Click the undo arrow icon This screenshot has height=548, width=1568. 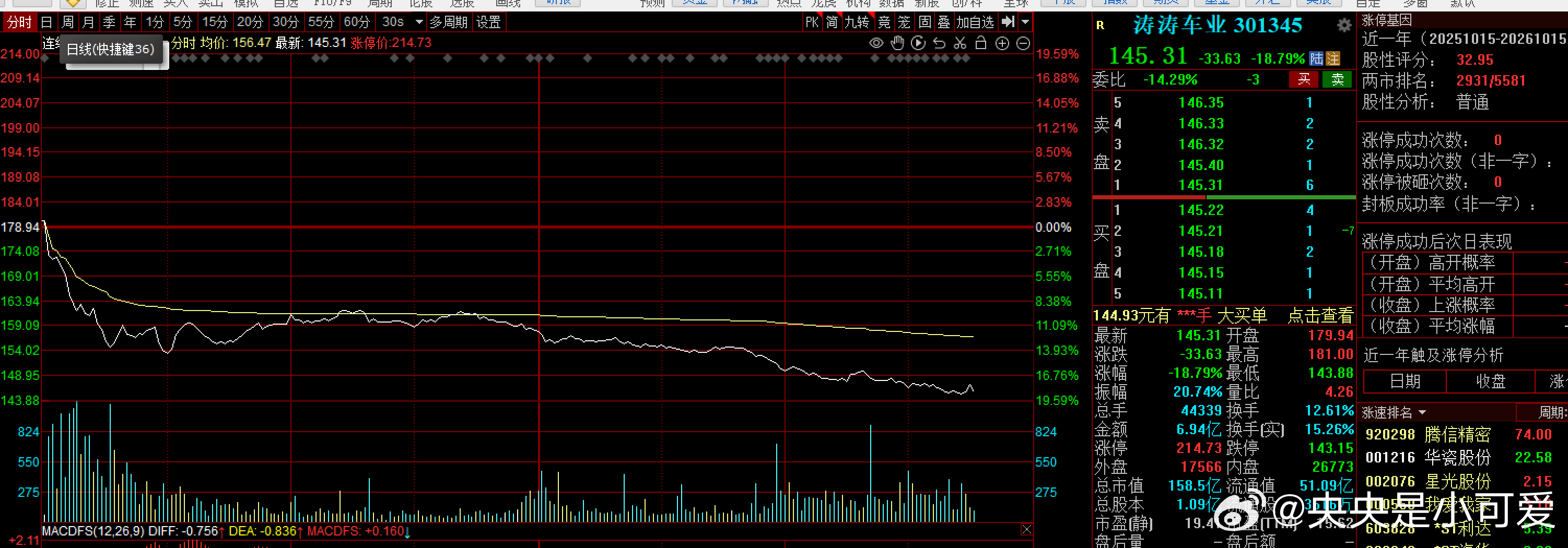coord(939,43)
